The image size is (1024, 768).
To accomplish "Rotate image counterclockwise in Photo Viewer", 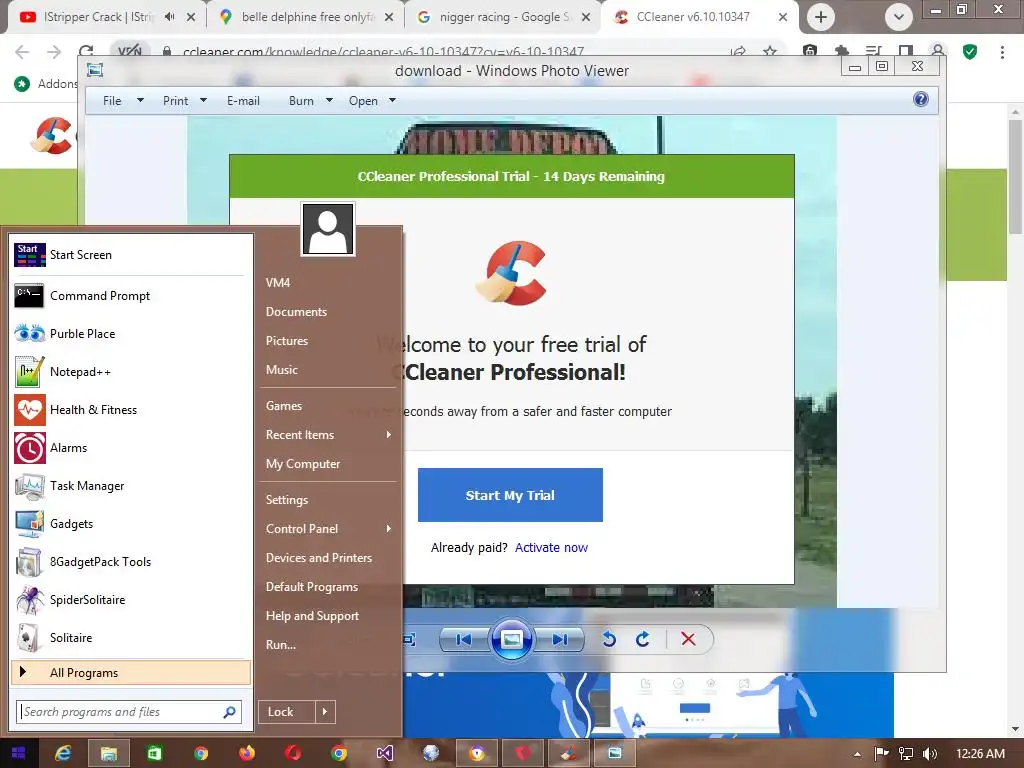I will (609, 639).
